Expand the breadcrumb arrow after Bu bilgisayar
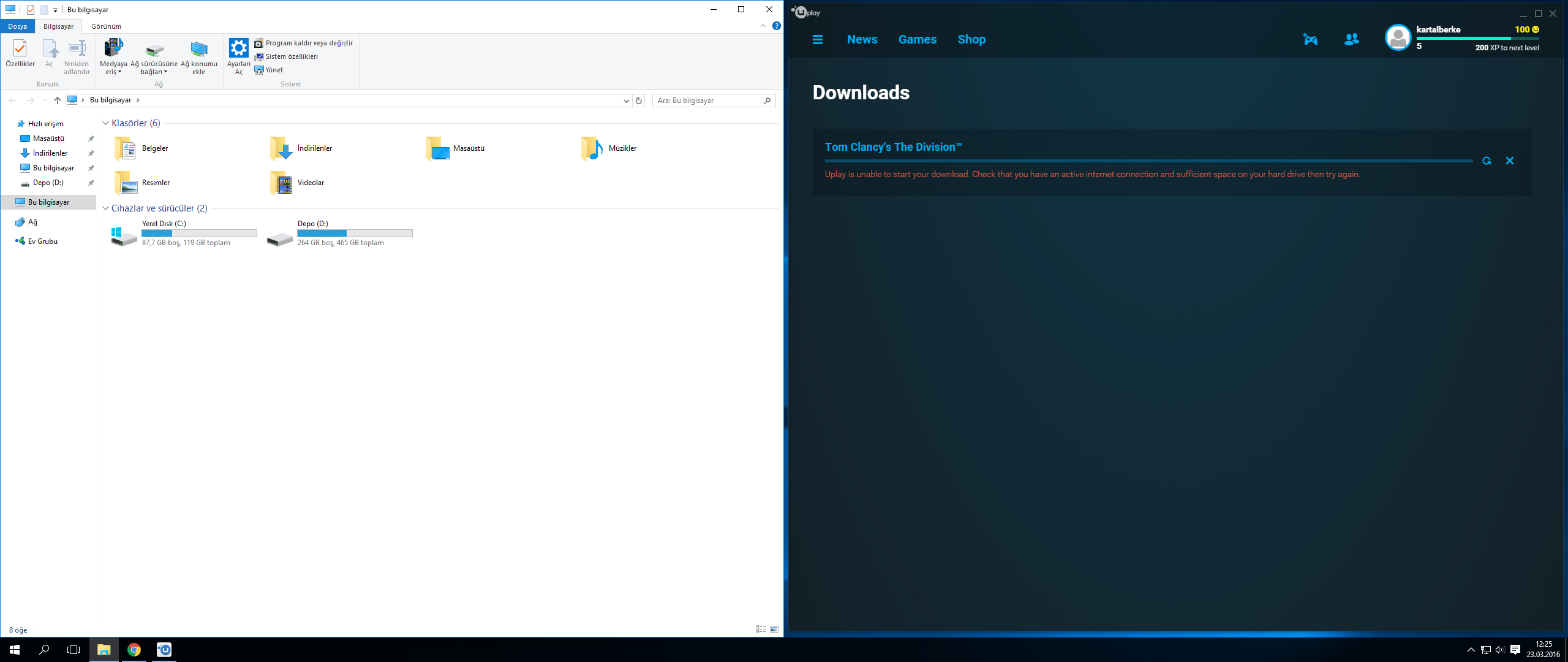Screen dimensions: 1568x662 (138, 100)
